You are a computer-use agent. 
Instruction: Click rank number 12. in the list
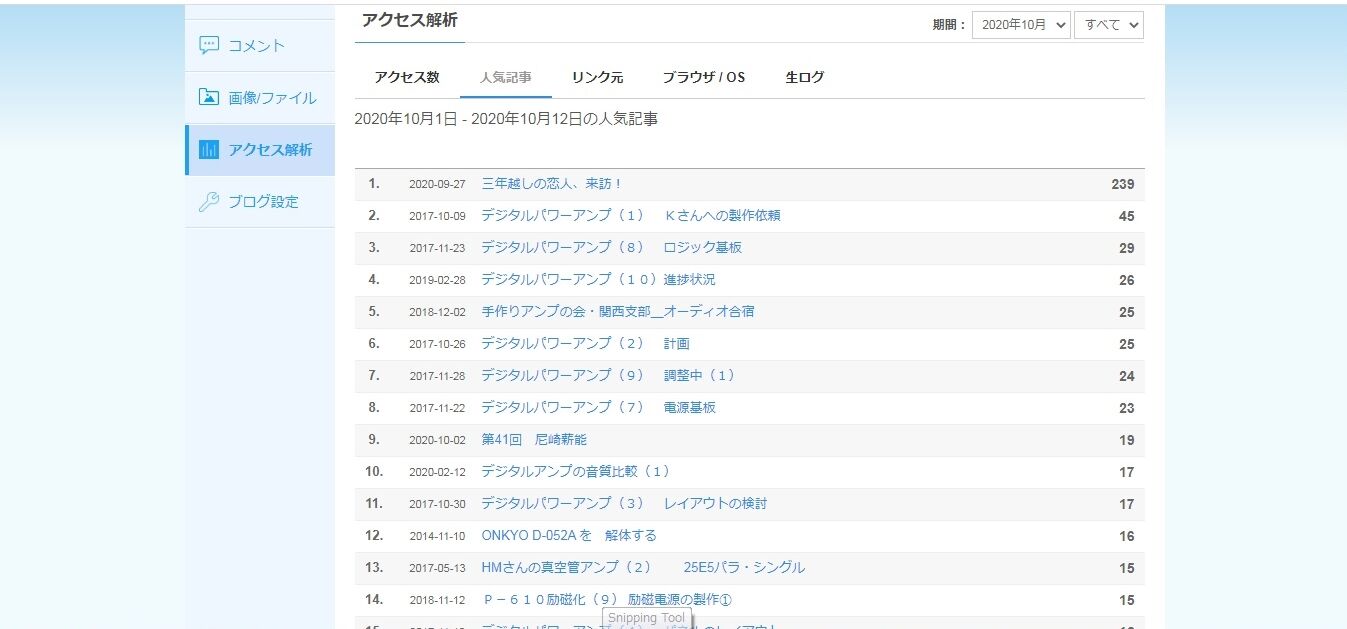tap(374, 536)
